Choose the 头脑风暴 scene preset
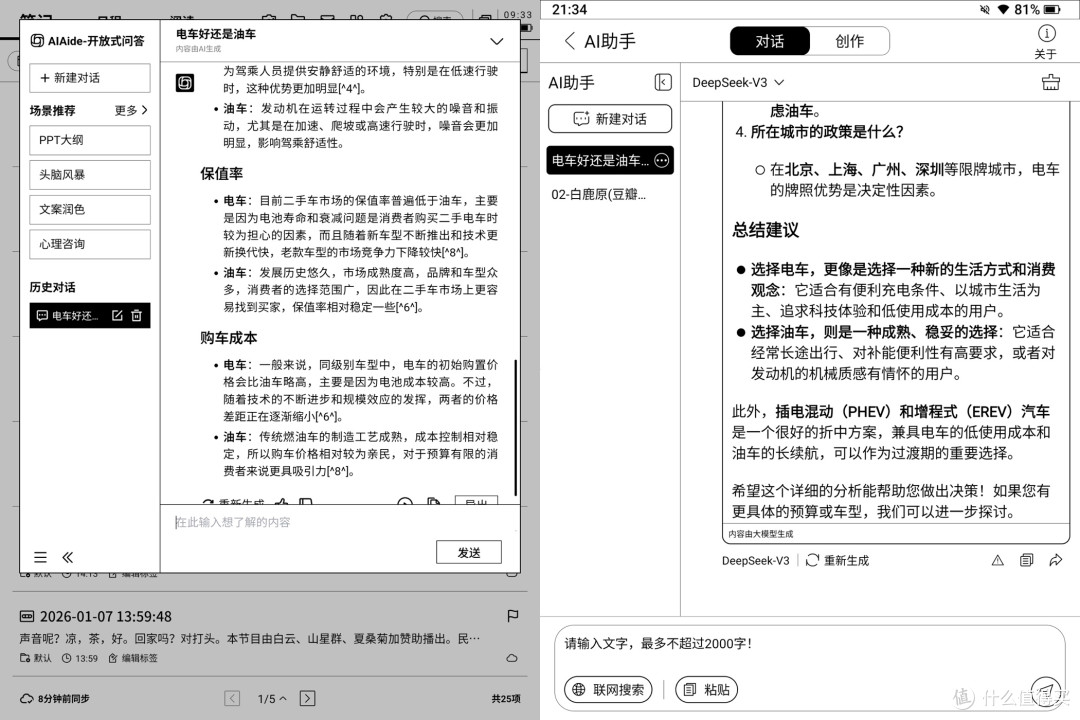The width and height of the screenshot is (1080, 720). [90, 174]
